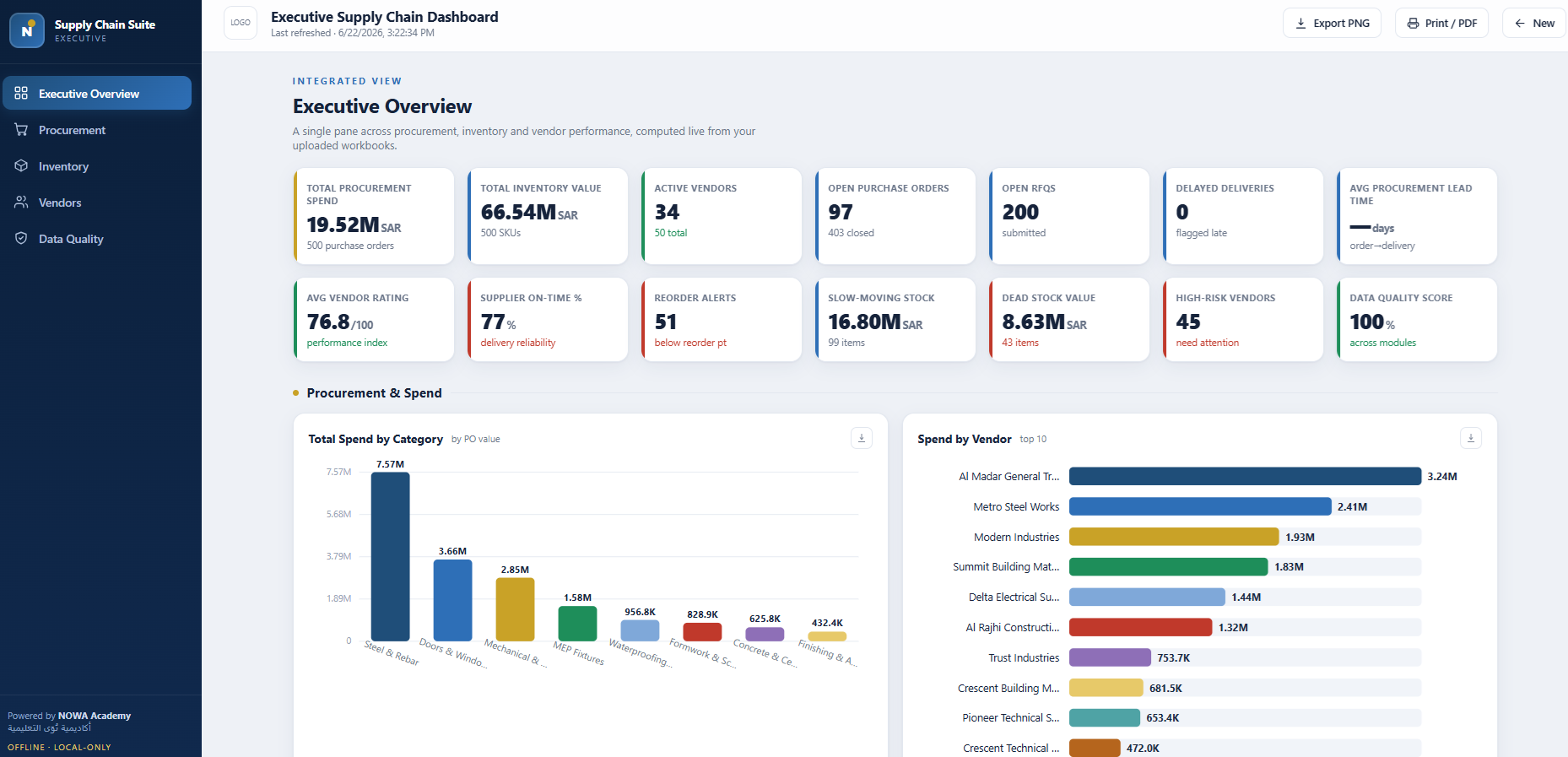Open the Inventory menu item
Image resolution: width=1568 pixels, height=757 pixels.
pos(97,165)
